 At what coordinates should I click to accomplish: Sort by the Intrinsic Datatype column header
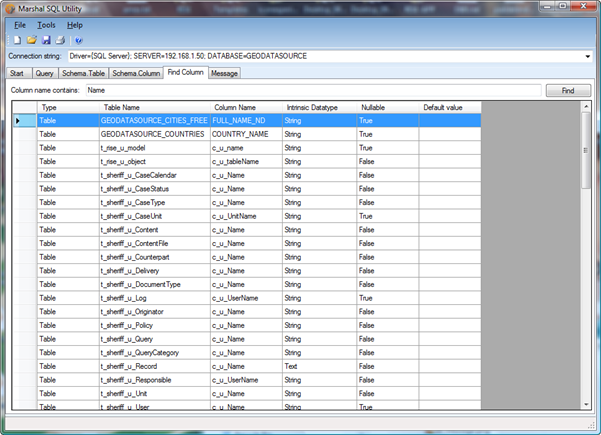click(311, 106)
